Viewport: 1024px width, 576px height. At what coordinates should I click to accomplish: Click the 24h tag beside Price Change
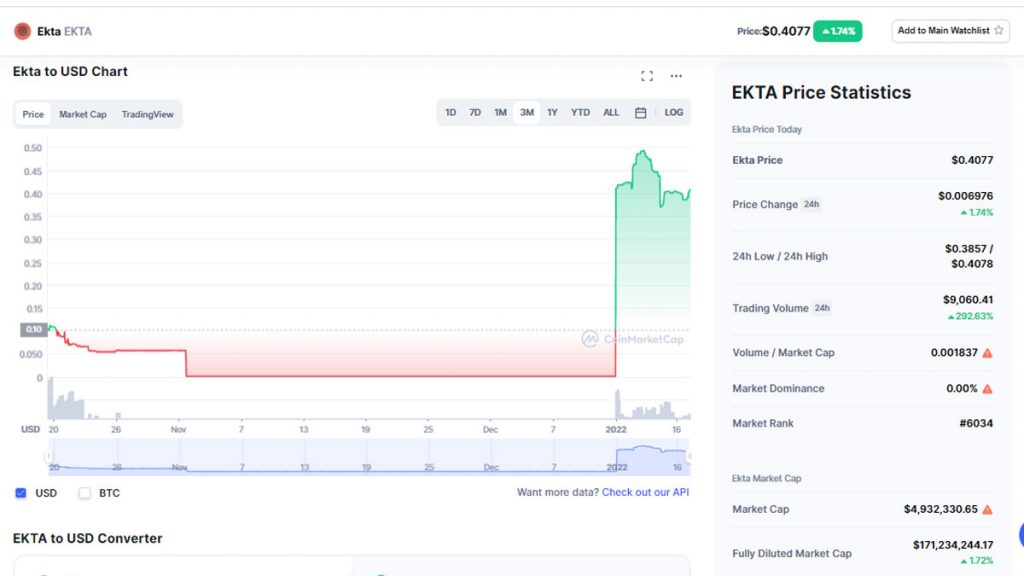(x=811, y=204)
